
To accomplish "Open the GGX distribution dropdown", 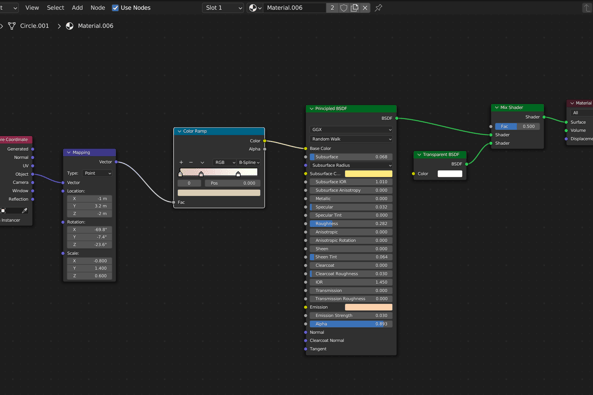I will pyautogui.click(x=351, y=129).
